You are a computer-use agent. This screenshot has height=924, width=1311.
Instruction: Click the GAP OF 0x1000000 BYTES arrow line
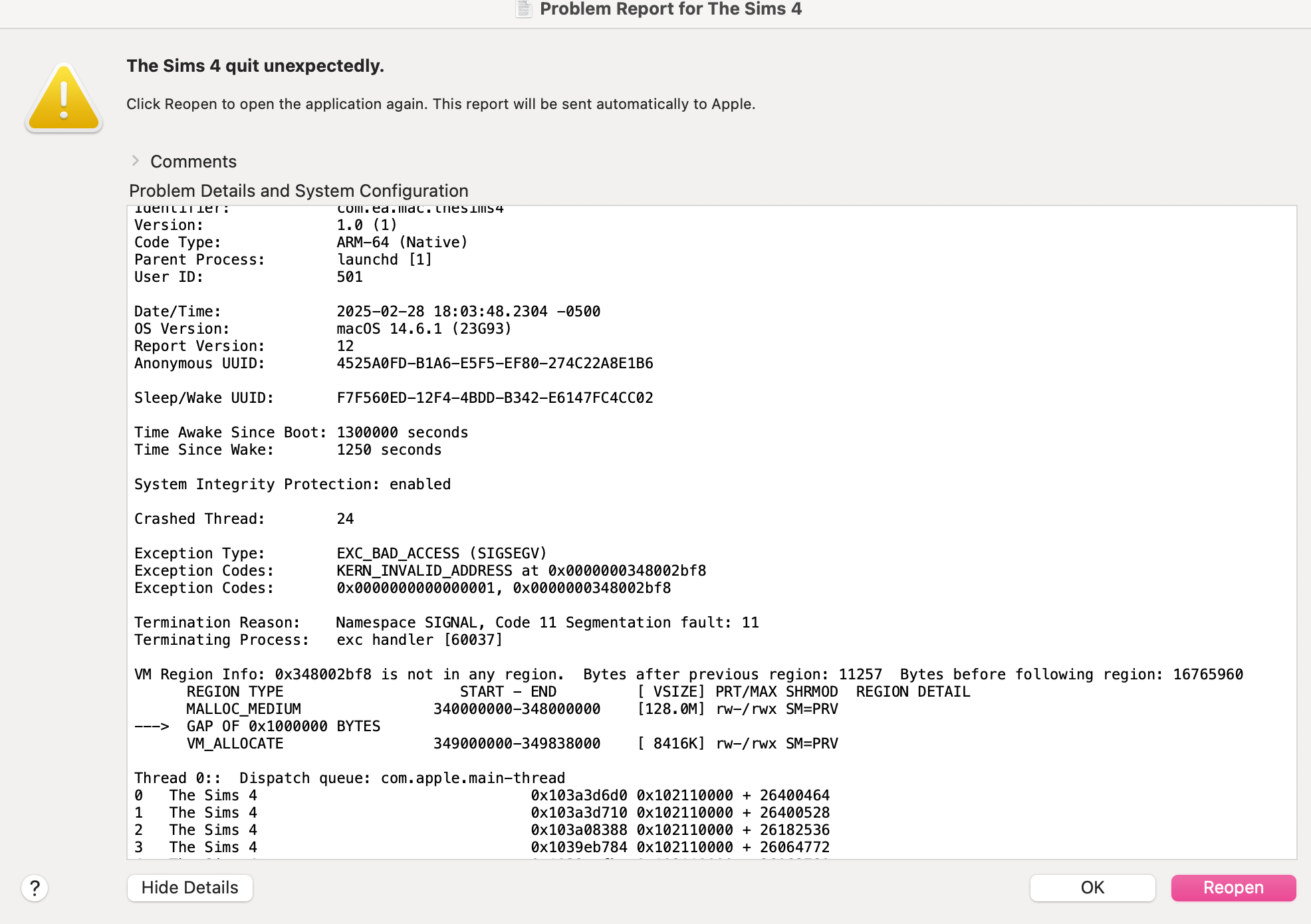coord(257,726)
